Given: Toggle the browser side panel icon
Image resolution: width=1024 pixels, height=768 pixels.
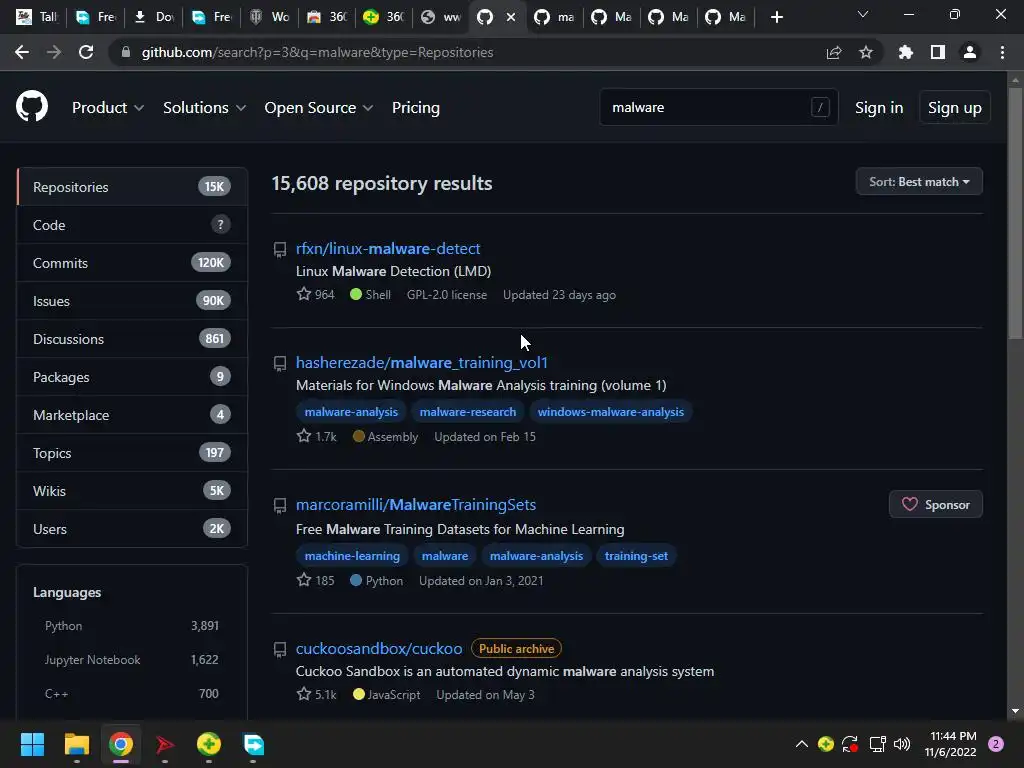Looking at the screenshot, I should [x=938, y=52].
